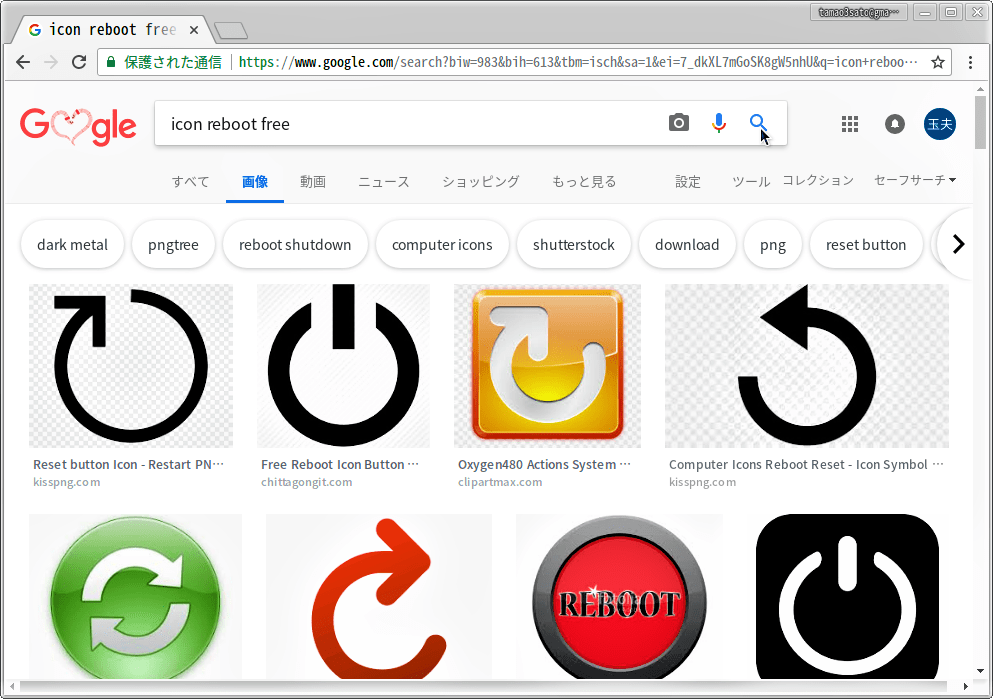Click the horizontal scrollbar right arrow
Viewport: 993px width, 699px height.
(x=965, y=686)
